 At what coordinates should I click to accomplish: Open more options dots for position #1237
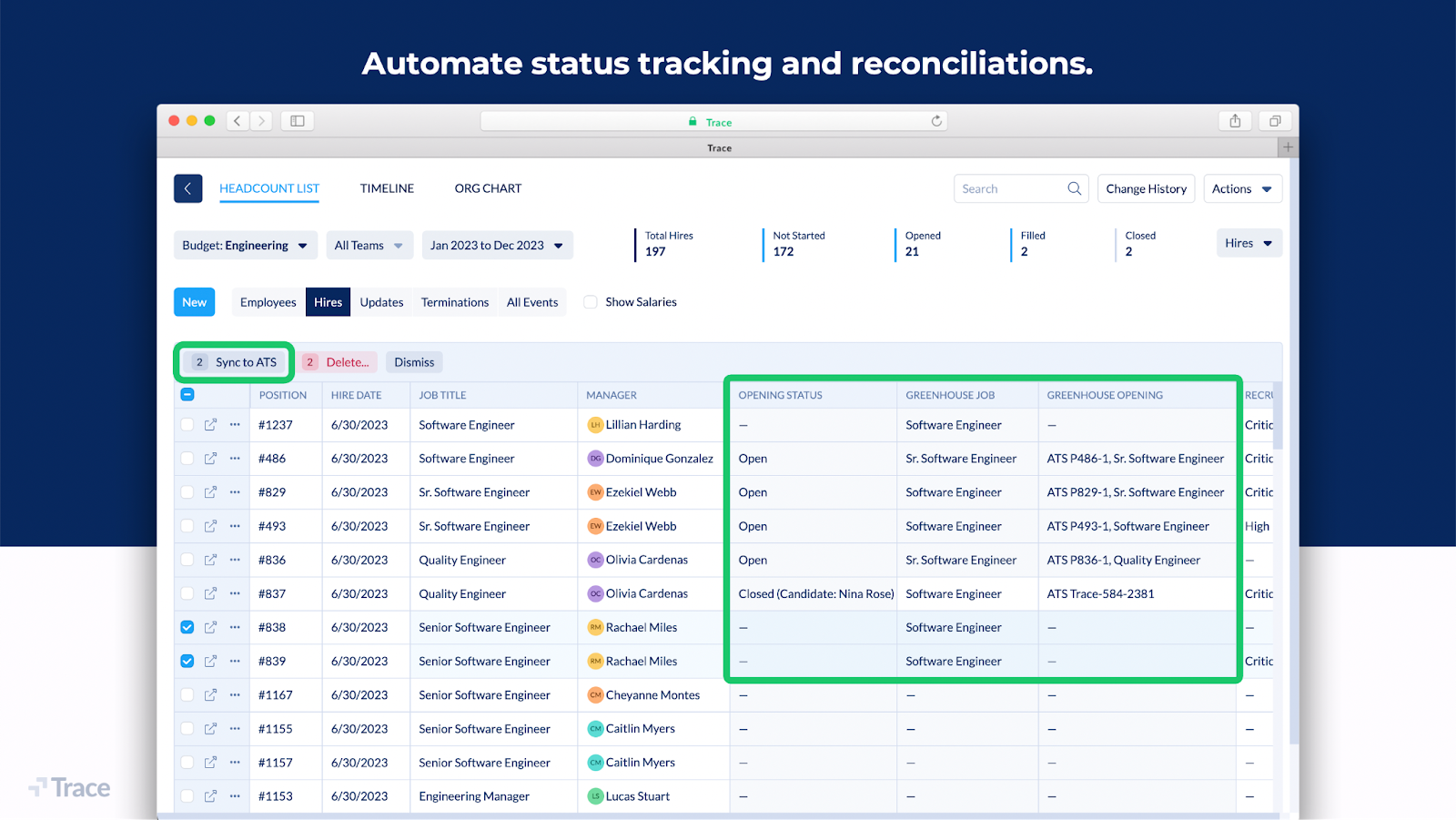pyautogui.click(x=235, y=425)
